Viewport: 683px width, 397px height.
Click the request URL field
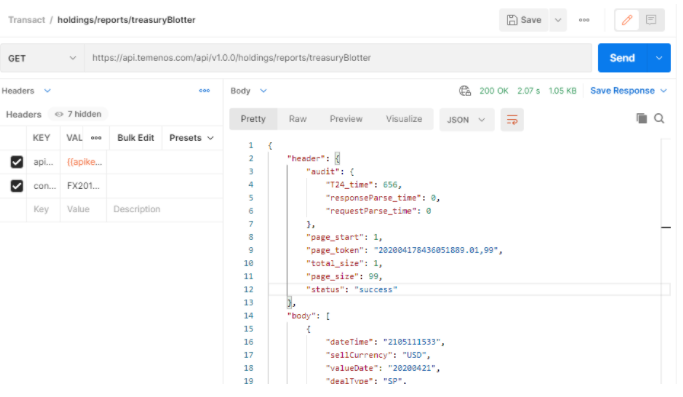[338, 58]
